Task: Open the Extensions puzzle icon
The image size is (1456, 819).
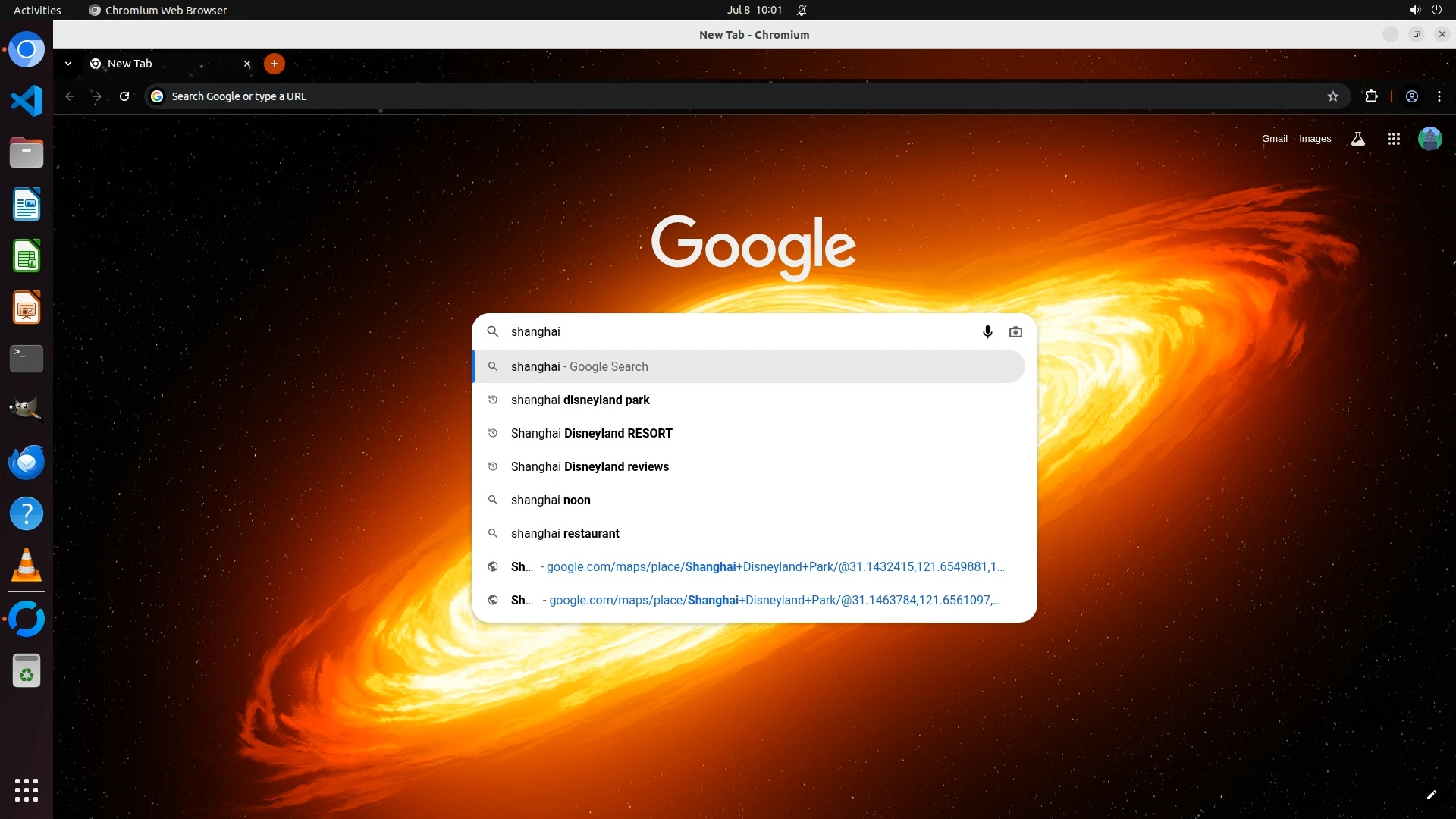Action: [x=1371, y=96]
